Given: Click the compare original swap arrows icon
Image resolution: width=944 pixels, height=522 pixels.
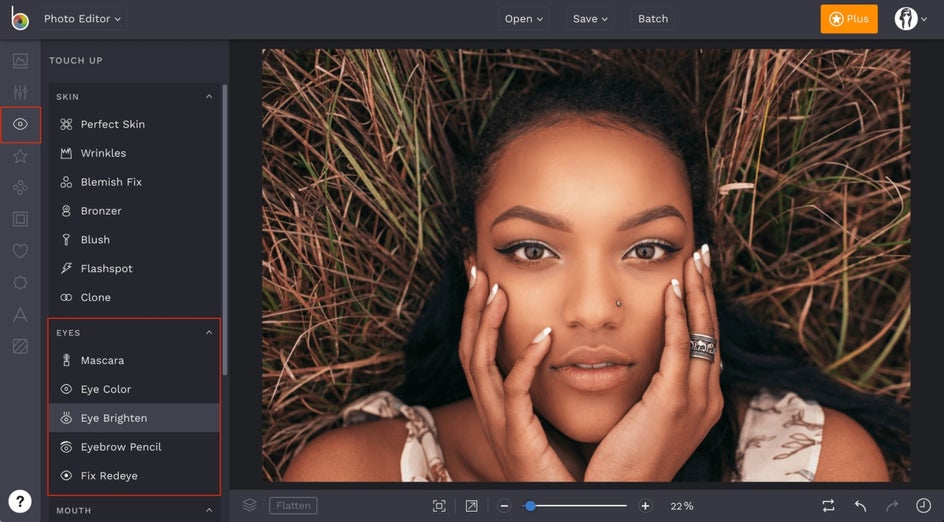Looking at the screenshot, I should [x=828, y=506].
